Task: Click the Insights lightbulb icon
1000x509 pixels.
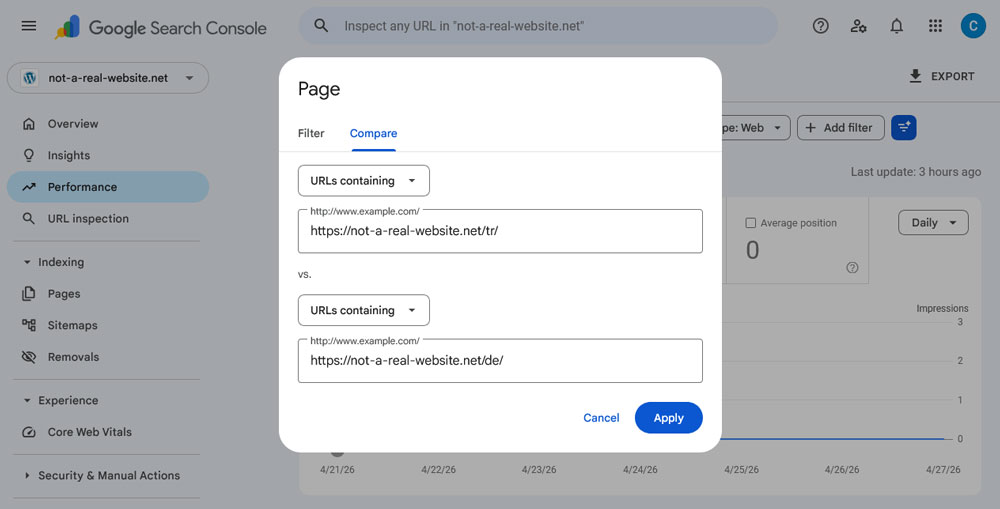Action: click(29, 155)
